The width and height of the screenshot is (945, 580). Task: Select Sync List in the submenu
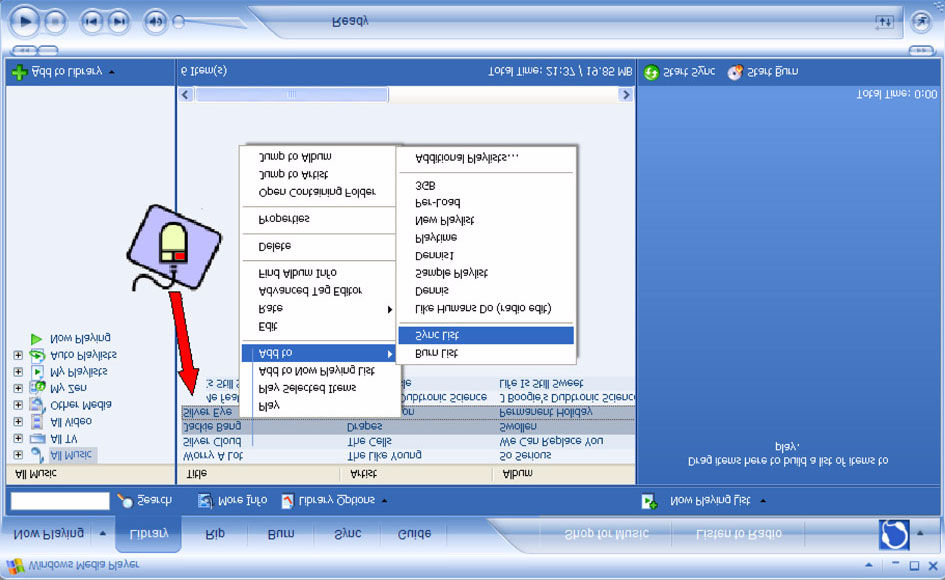[x=486, y=335]
